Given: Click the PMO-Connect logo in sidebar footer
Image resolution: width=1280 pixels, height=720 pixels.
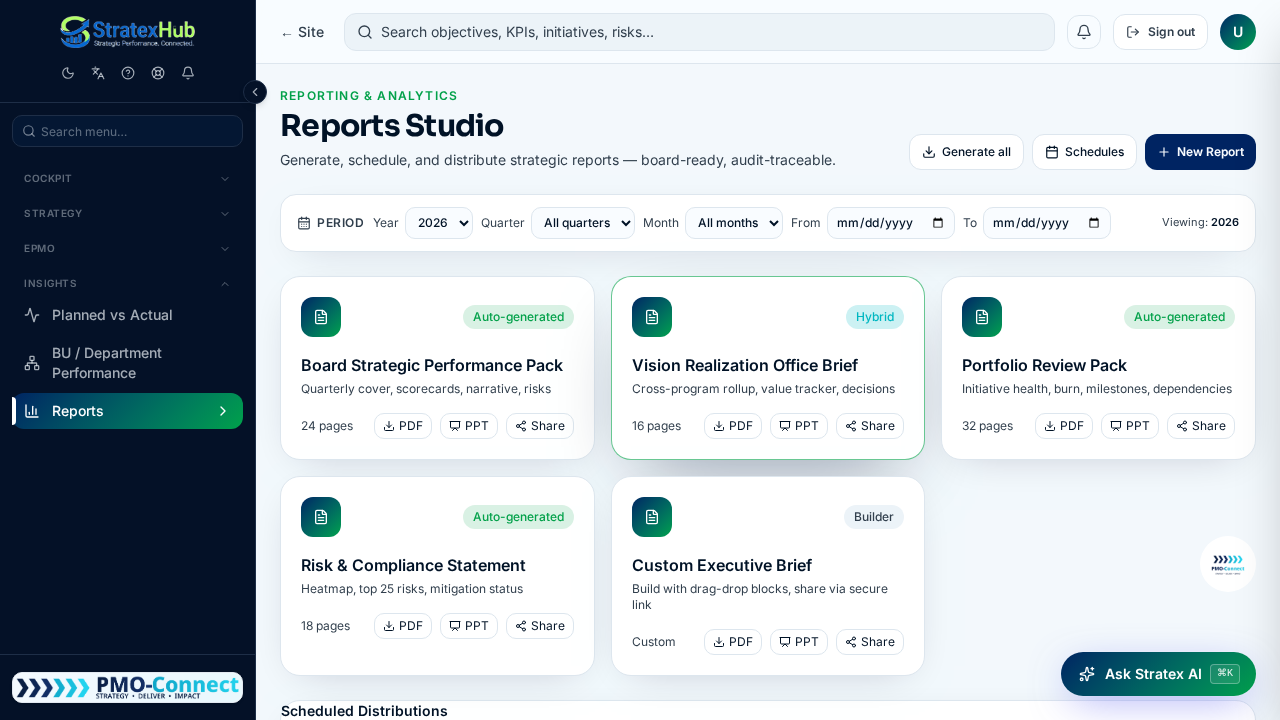Looking at the screenshot, I should click(127, 687).
